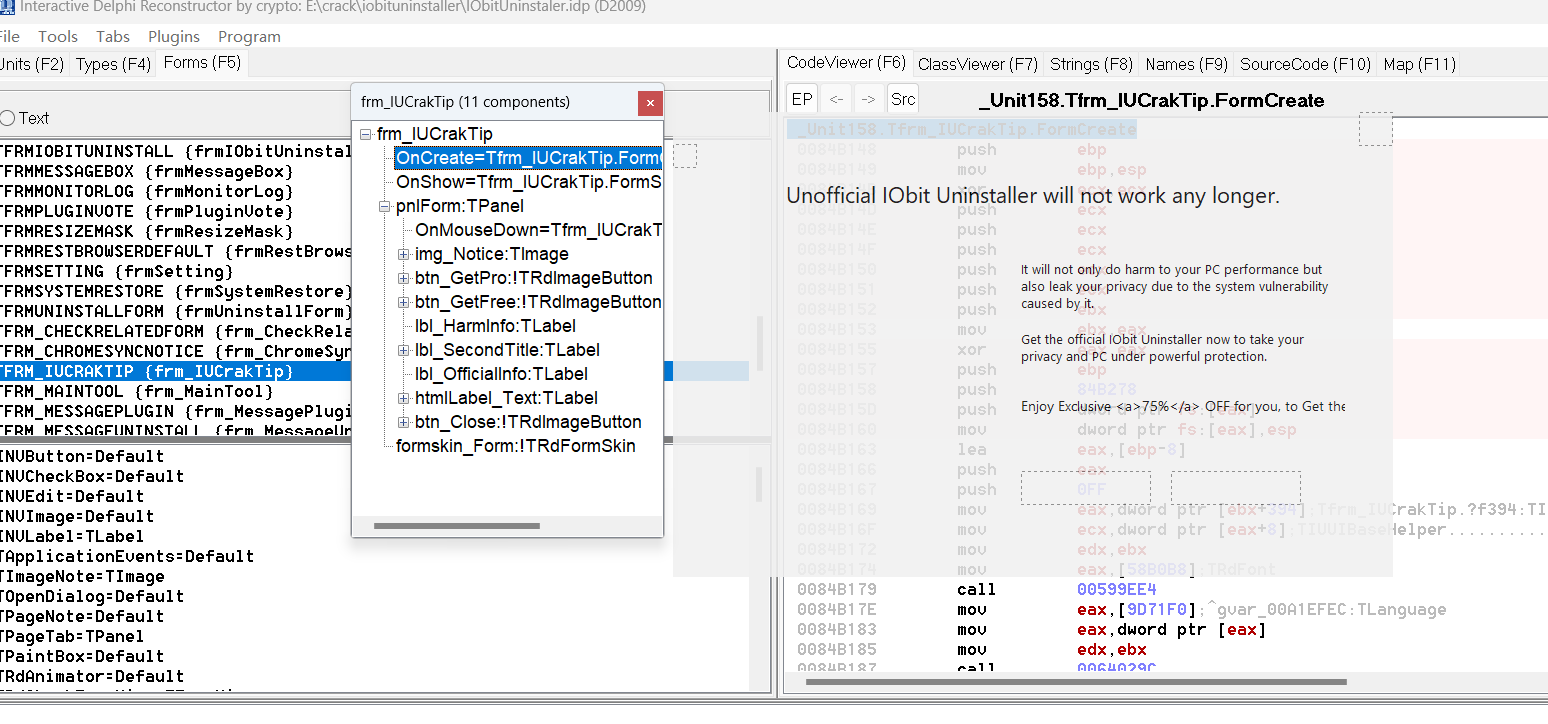Click TImageNote=TImage entry

click(x=82, y=576)
